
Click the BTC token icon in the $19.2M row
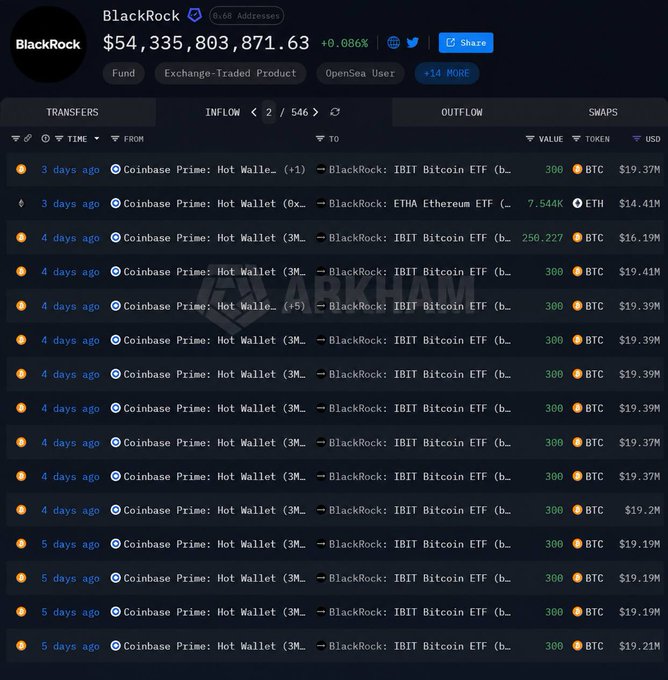tap(577, 510)
